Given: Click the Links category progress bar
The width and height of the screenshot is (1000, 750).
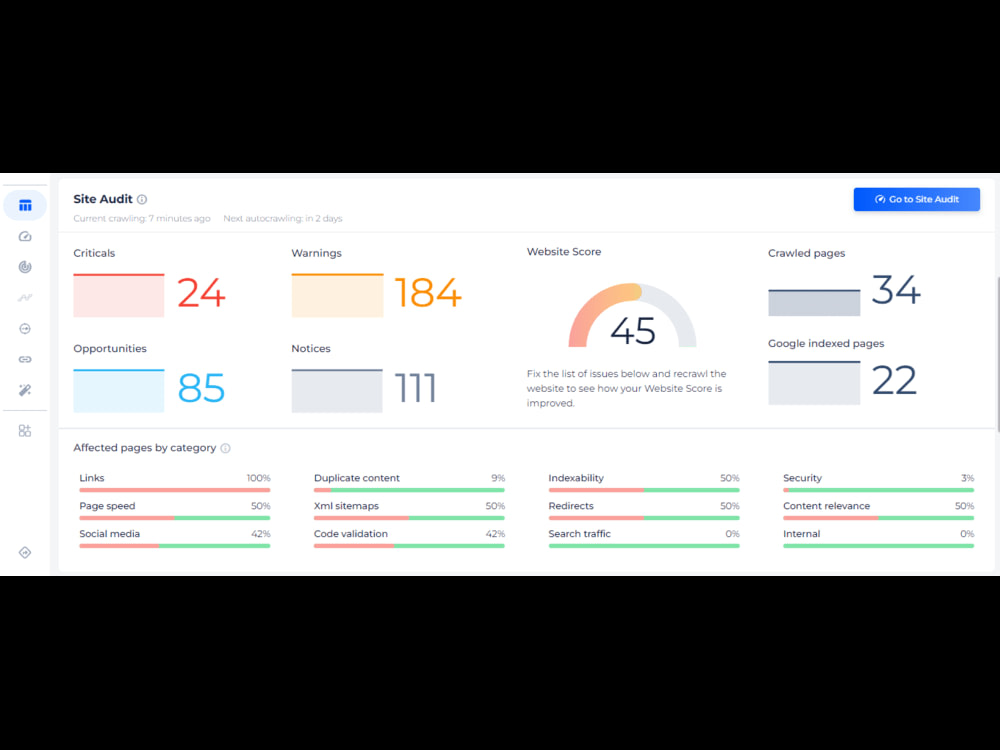Looking at the screenshot, I should tap(175, 490).
